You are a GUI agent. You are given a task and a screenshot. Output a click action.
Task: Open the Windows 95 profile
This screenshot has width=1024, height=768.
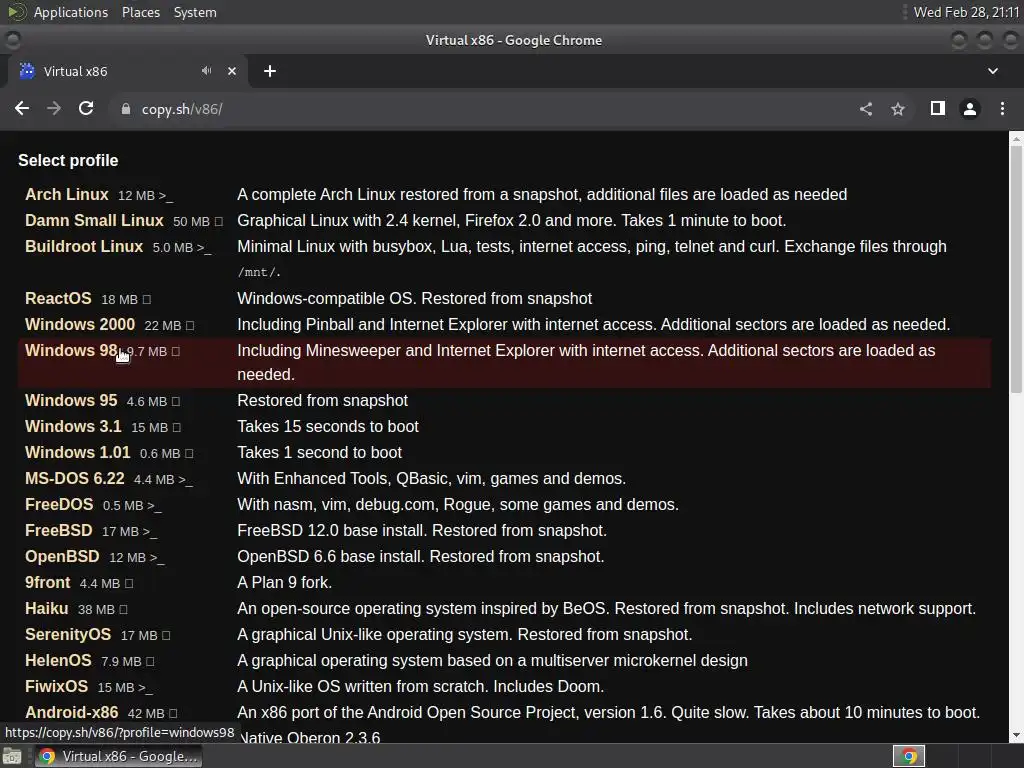click(x=71, y=400)
